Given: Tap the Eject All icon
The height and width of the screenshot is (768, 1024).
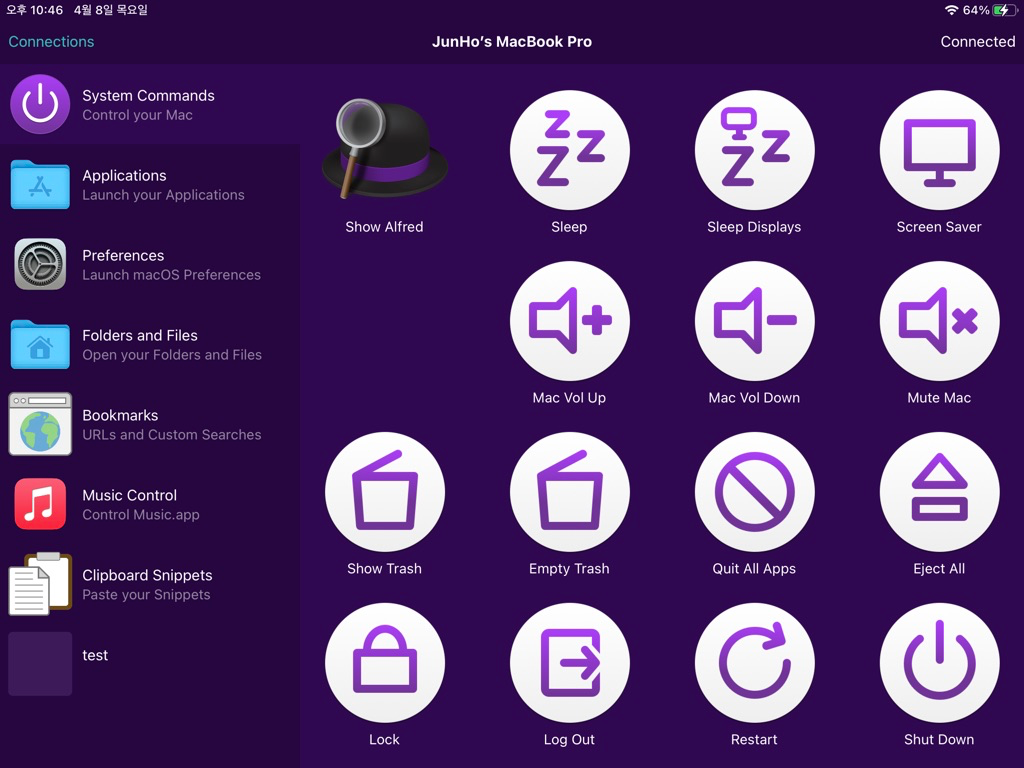Looking at the screenshot, I should point(939,492).
